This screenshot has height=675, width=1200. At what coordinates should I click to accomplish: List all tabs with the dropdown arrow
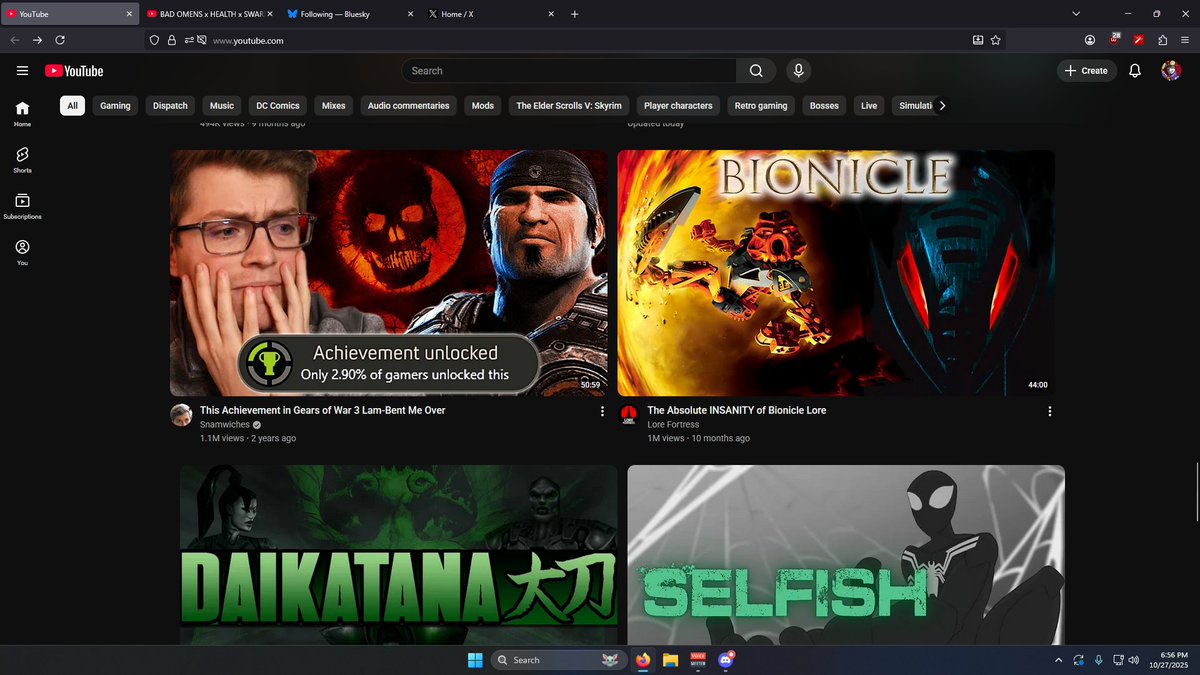[1076, 14]
